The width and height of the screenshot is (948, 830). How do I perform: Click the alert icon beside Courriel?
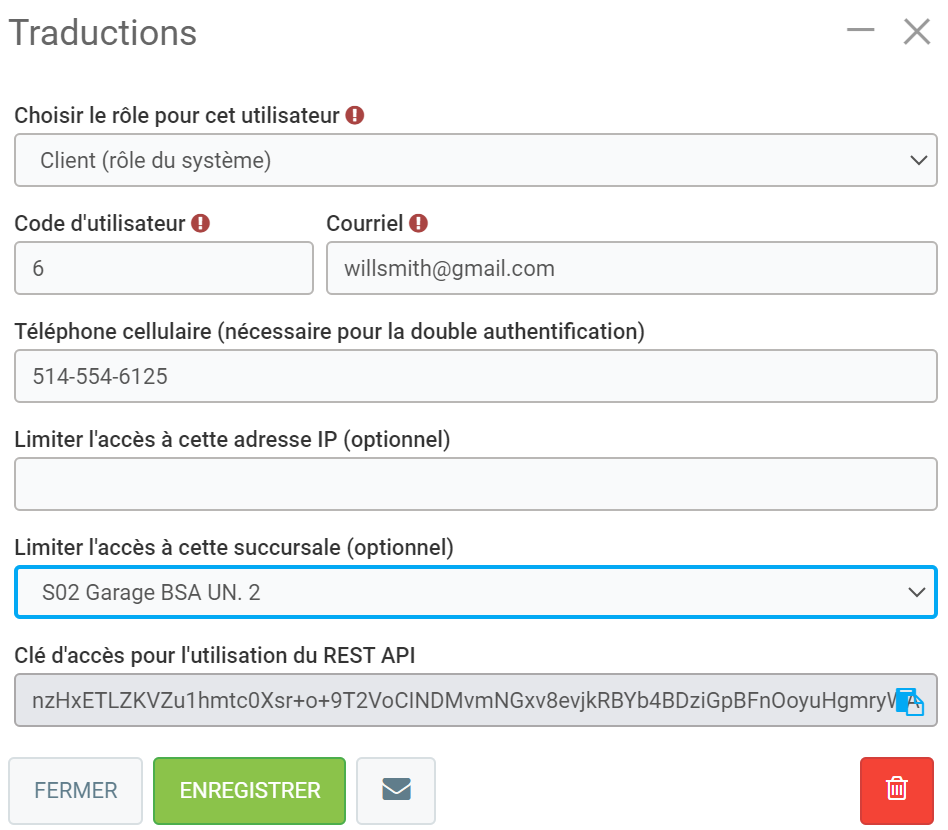(x=418, y=223)
